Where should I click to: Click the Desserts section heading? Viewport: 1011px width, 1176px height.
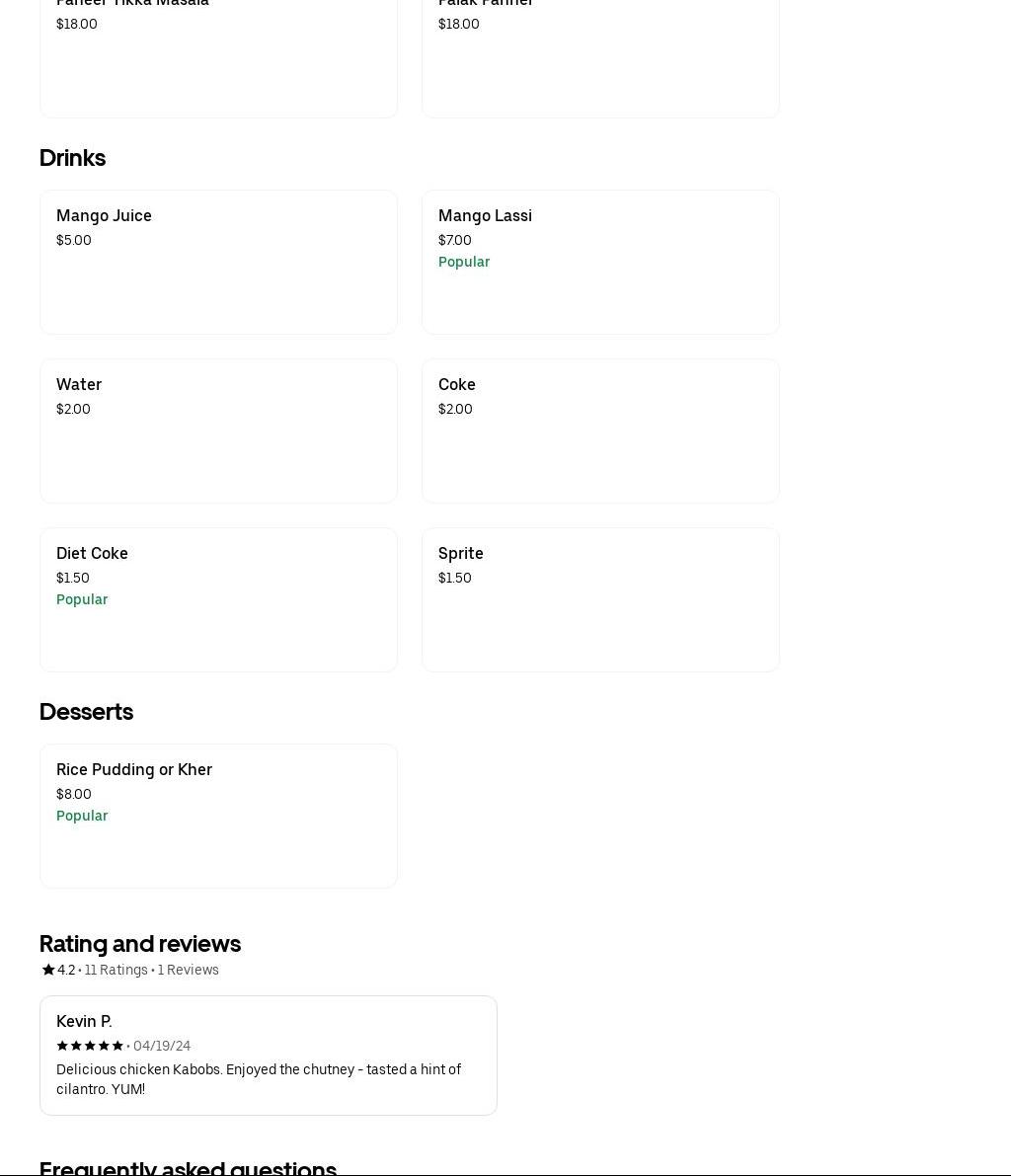(x=86, y=712)
